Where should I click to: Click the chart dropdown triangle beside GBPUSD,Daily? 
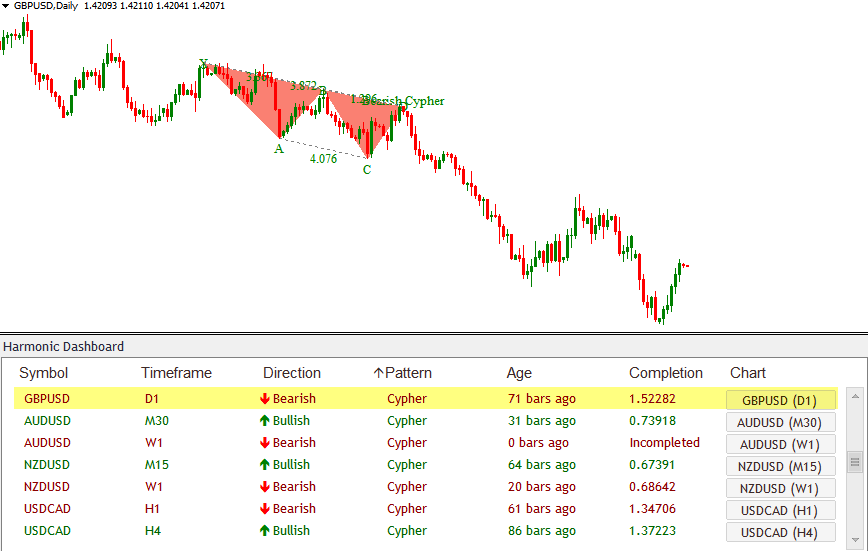pyautogui.click(x=6, y=6)
